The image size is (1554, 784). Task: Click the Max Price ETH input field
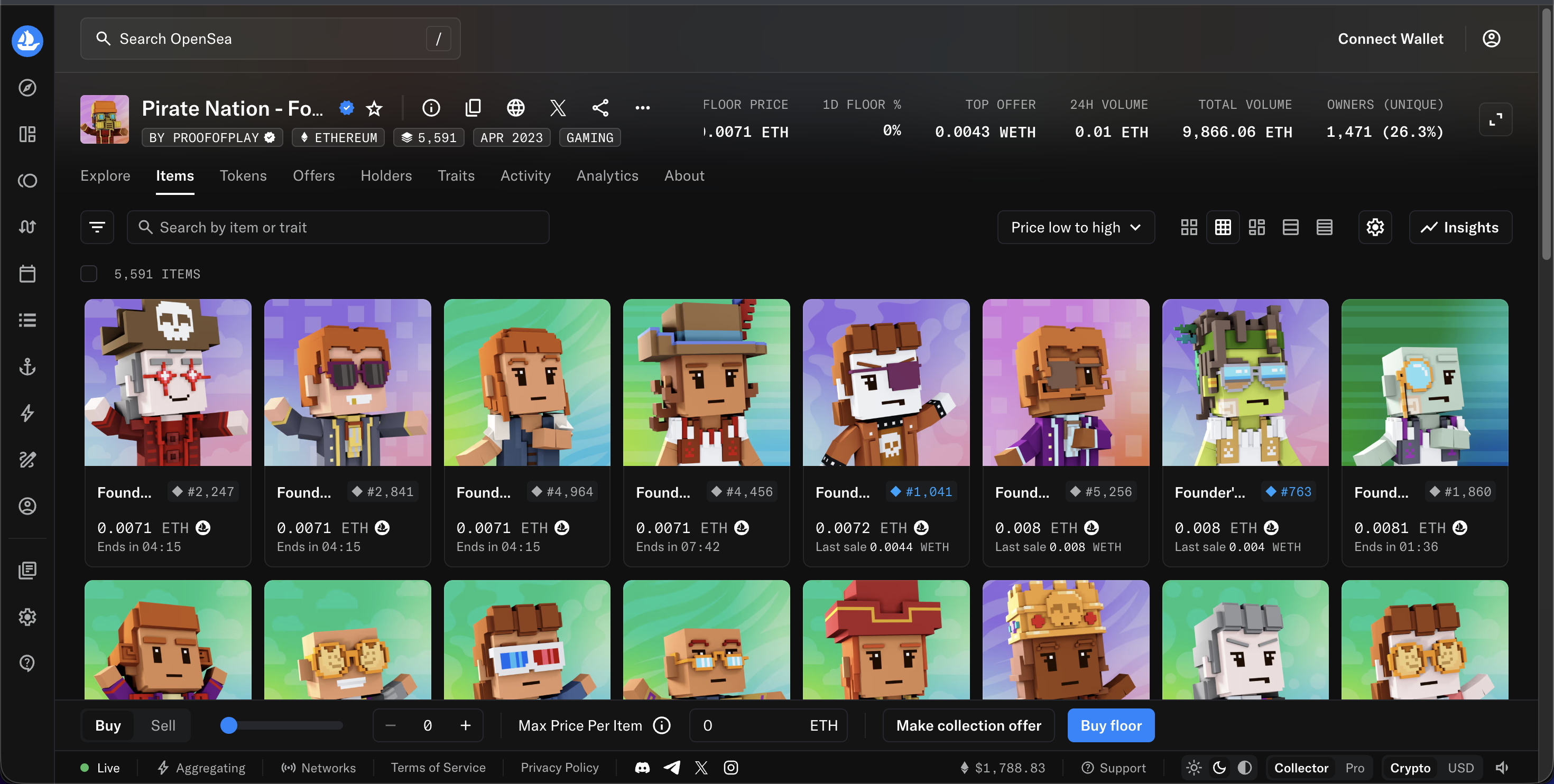768,725
